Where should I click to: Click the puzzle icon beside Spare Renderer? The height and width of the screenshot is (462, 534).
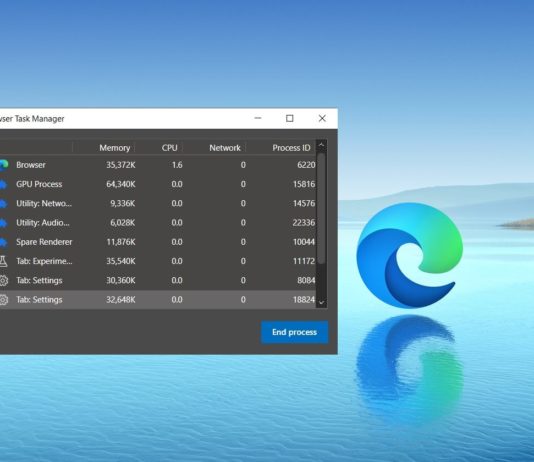3,242
